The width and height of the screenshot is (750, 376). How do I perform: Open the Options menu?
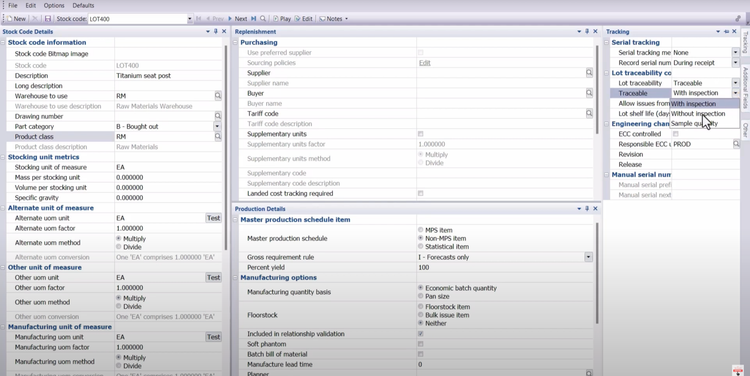(54, 5)
